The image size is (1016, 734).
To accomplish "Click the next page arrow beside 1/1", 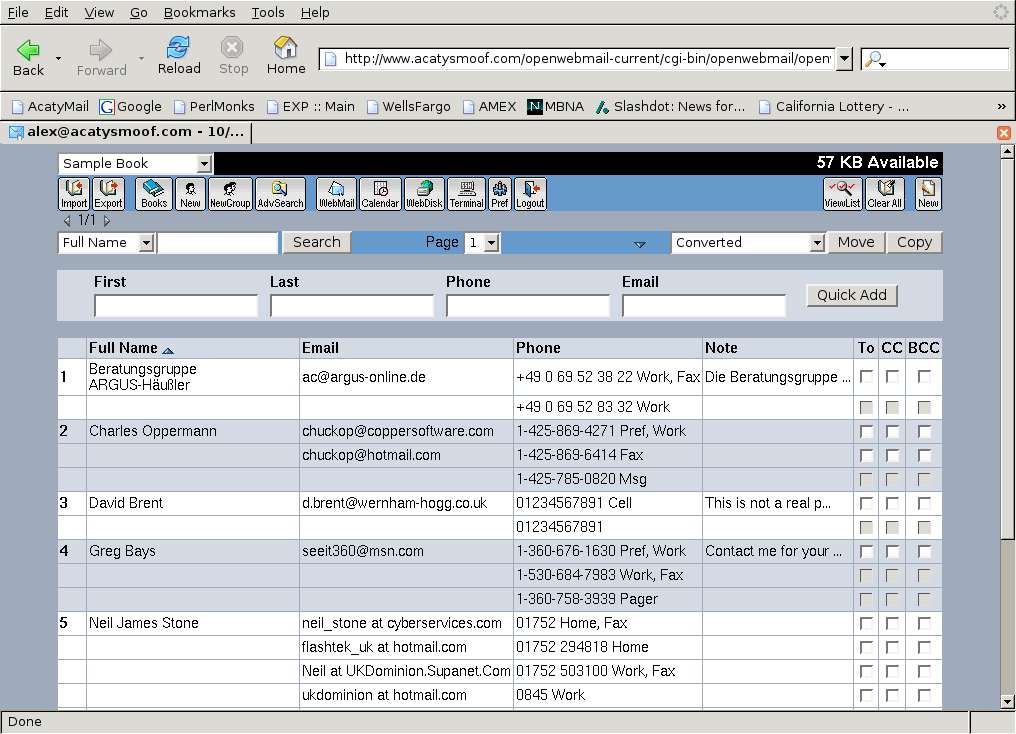I will click(x=107, y=221).
